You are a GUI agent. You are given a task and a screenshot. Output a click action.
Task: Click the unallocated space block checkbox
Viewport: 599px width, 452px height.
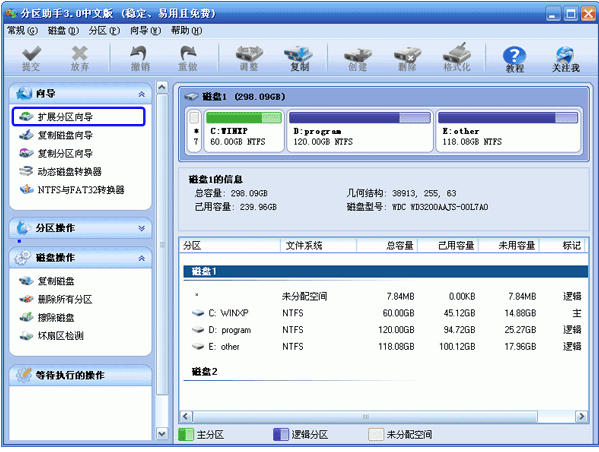(x=194, y=118)
